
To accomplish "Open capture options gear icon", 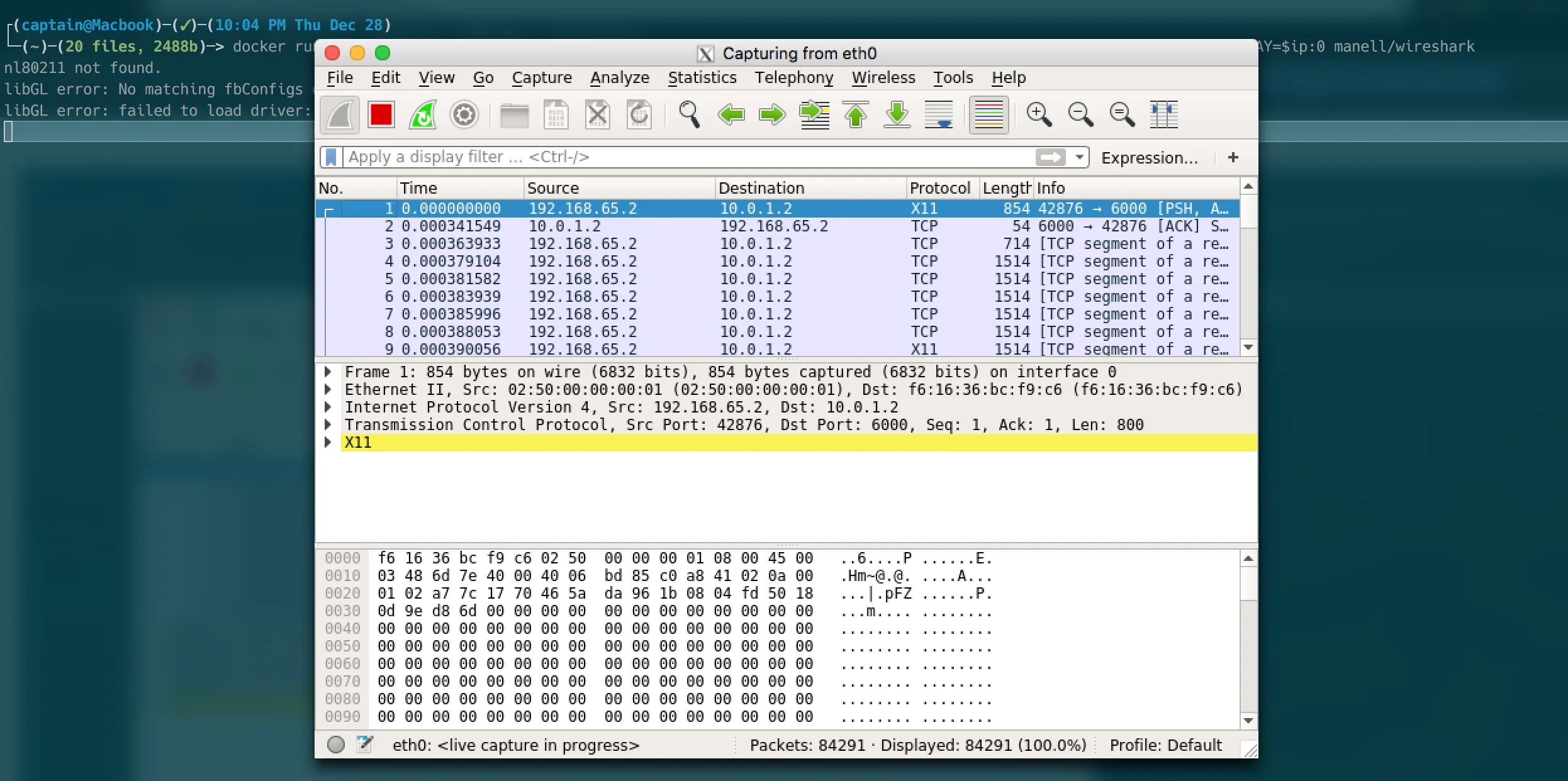I will (464, 115).
